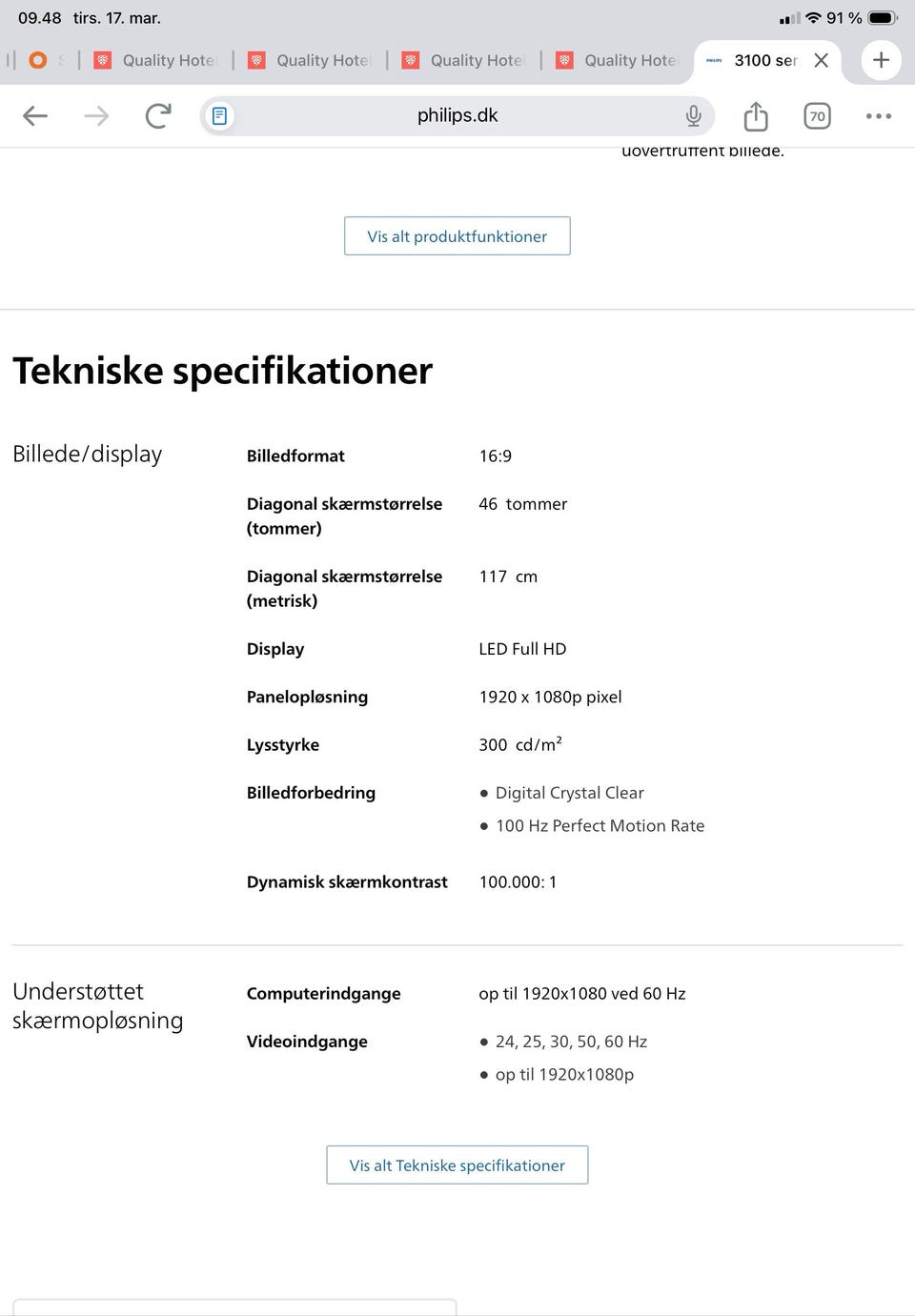Image resolution: width=915 pixels, height=1316 pixels.
Task: Open the ellipsis more-options icon
Action: tap(878, 115)
